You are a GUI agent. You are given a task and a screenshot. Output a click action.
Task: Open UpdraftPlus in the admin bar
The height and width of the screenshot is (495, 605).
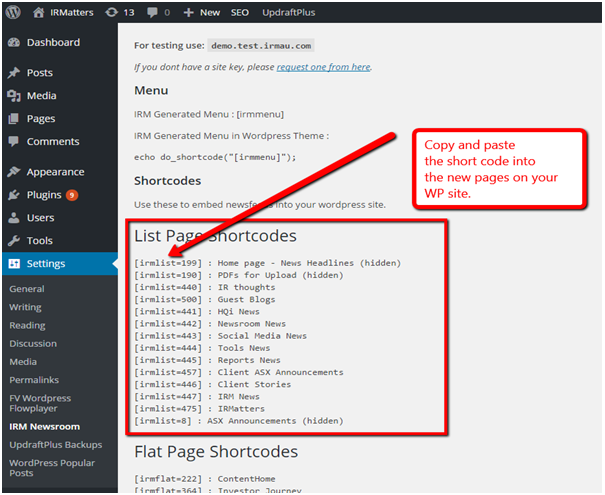(x=289, y=12)
